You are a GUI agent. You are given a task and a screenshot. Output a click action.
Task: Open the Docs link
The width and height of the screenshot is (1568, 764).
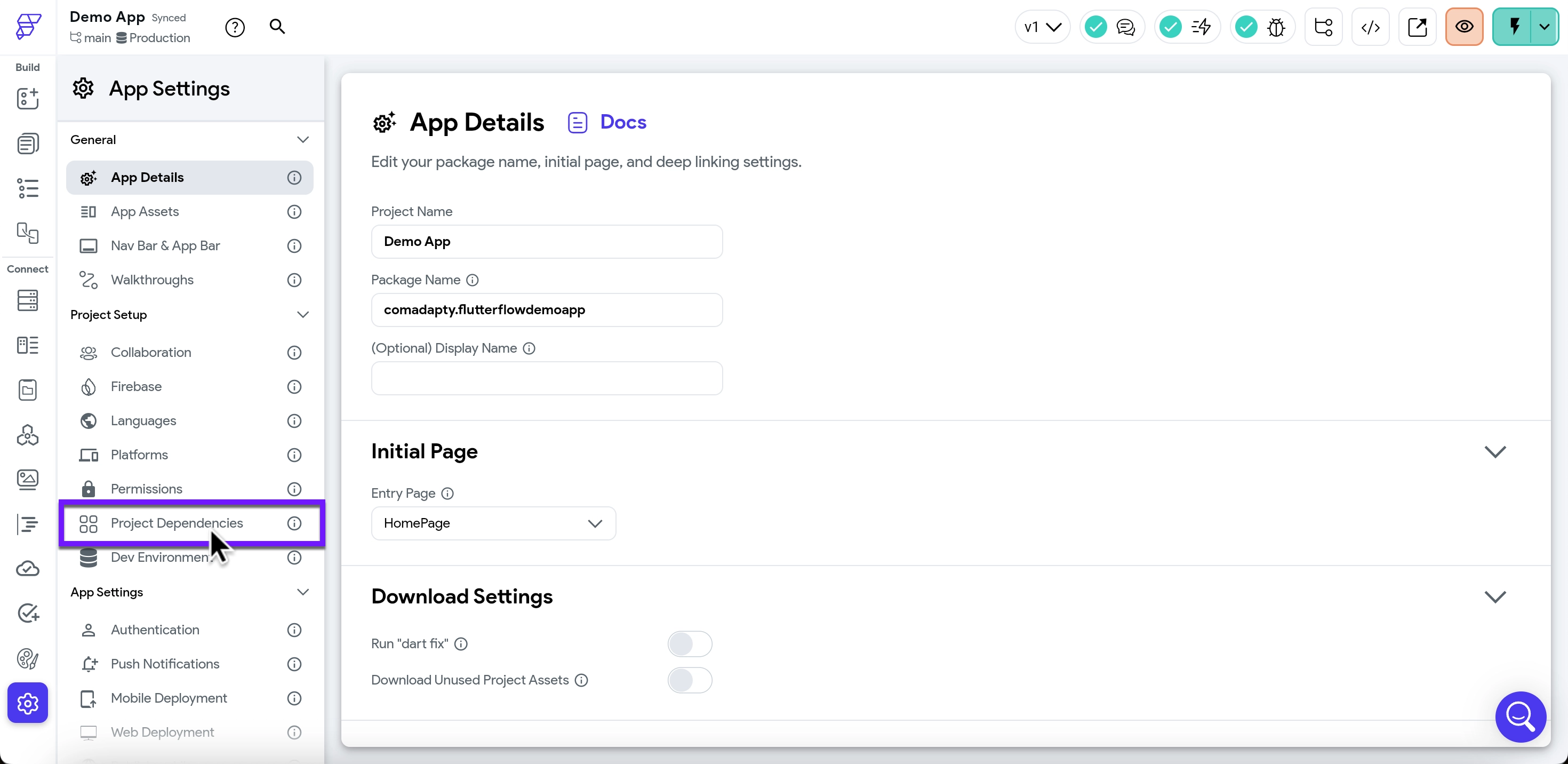pos(622,122)
